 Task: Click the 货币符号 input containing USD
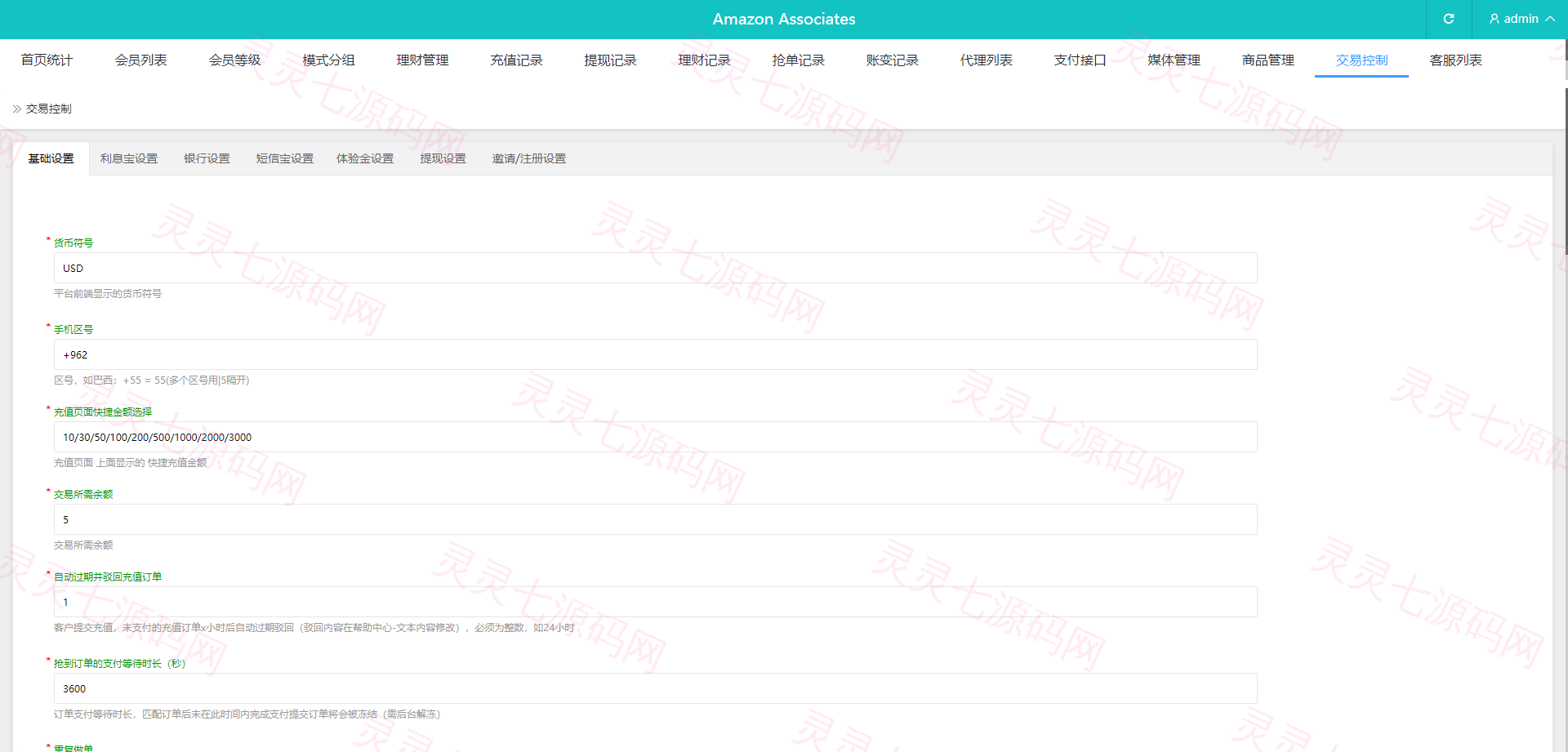click(655, 268)
